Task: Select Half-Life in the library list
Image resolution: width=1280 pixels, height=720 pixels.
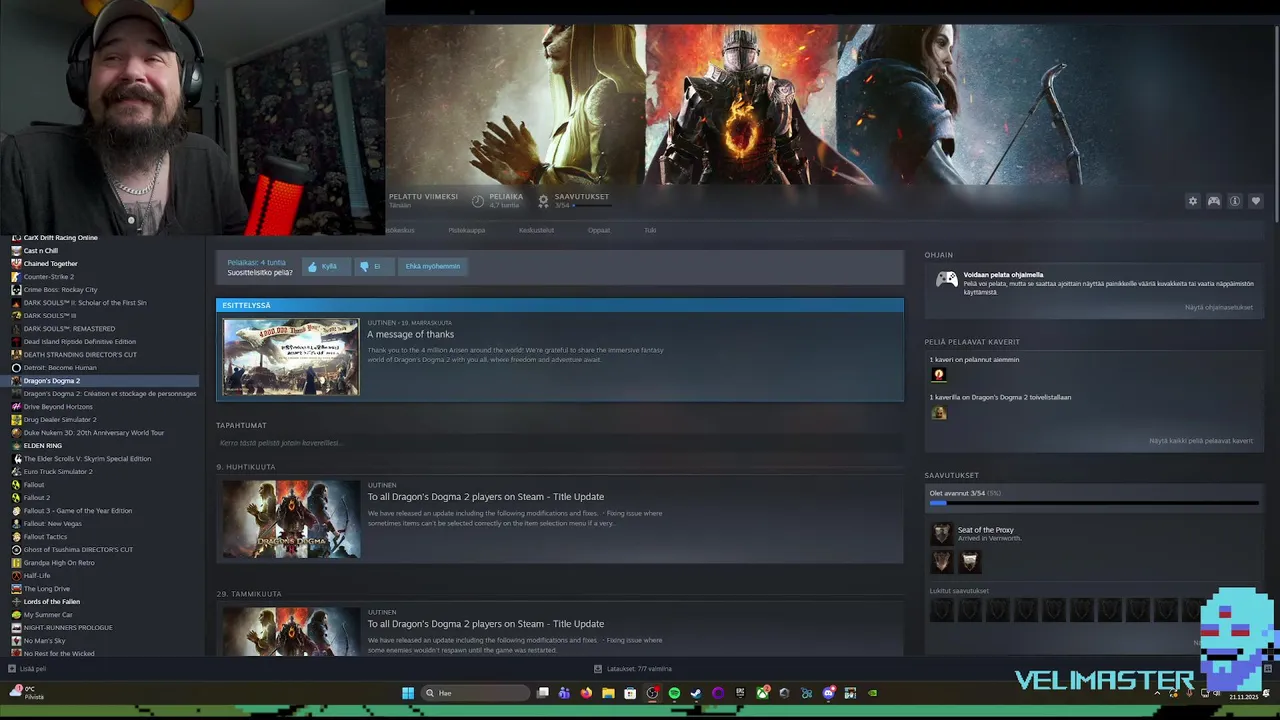Action: coord(36,576)
